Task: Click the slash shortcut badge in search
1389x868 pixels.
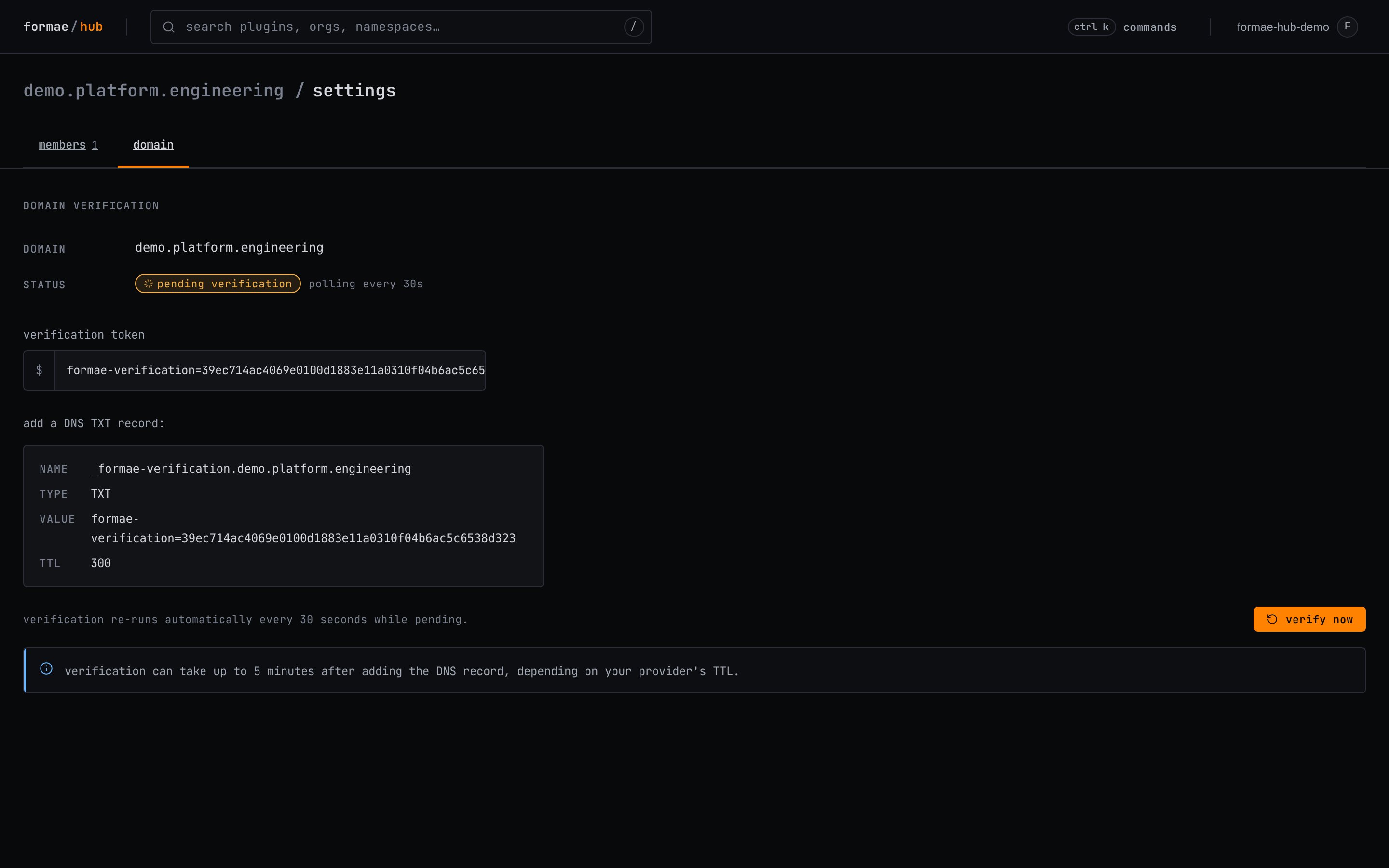Action: [634, 27]
